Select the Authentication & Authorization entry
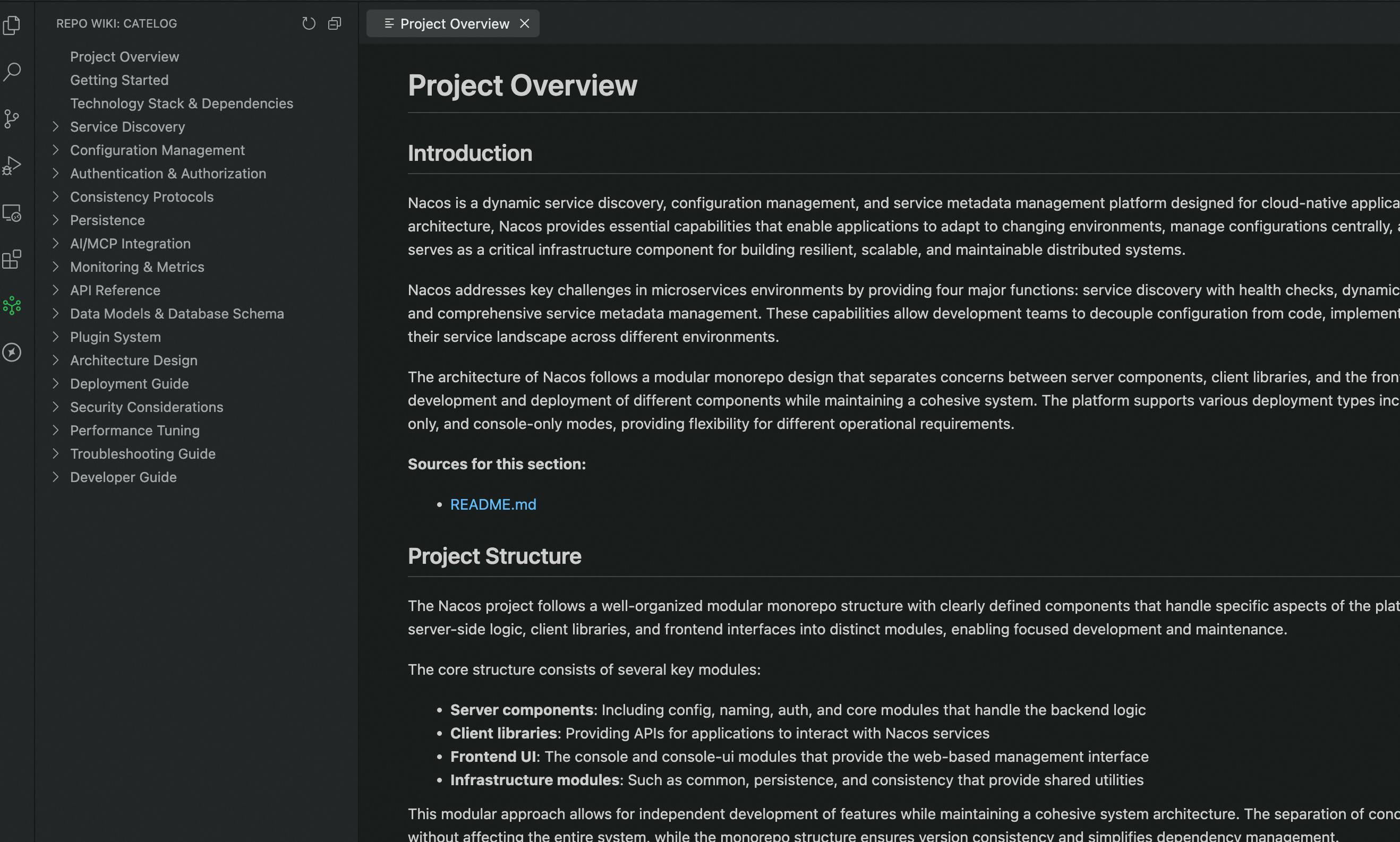Viewport: 1400px width, 842px height. tap(168, 173)
